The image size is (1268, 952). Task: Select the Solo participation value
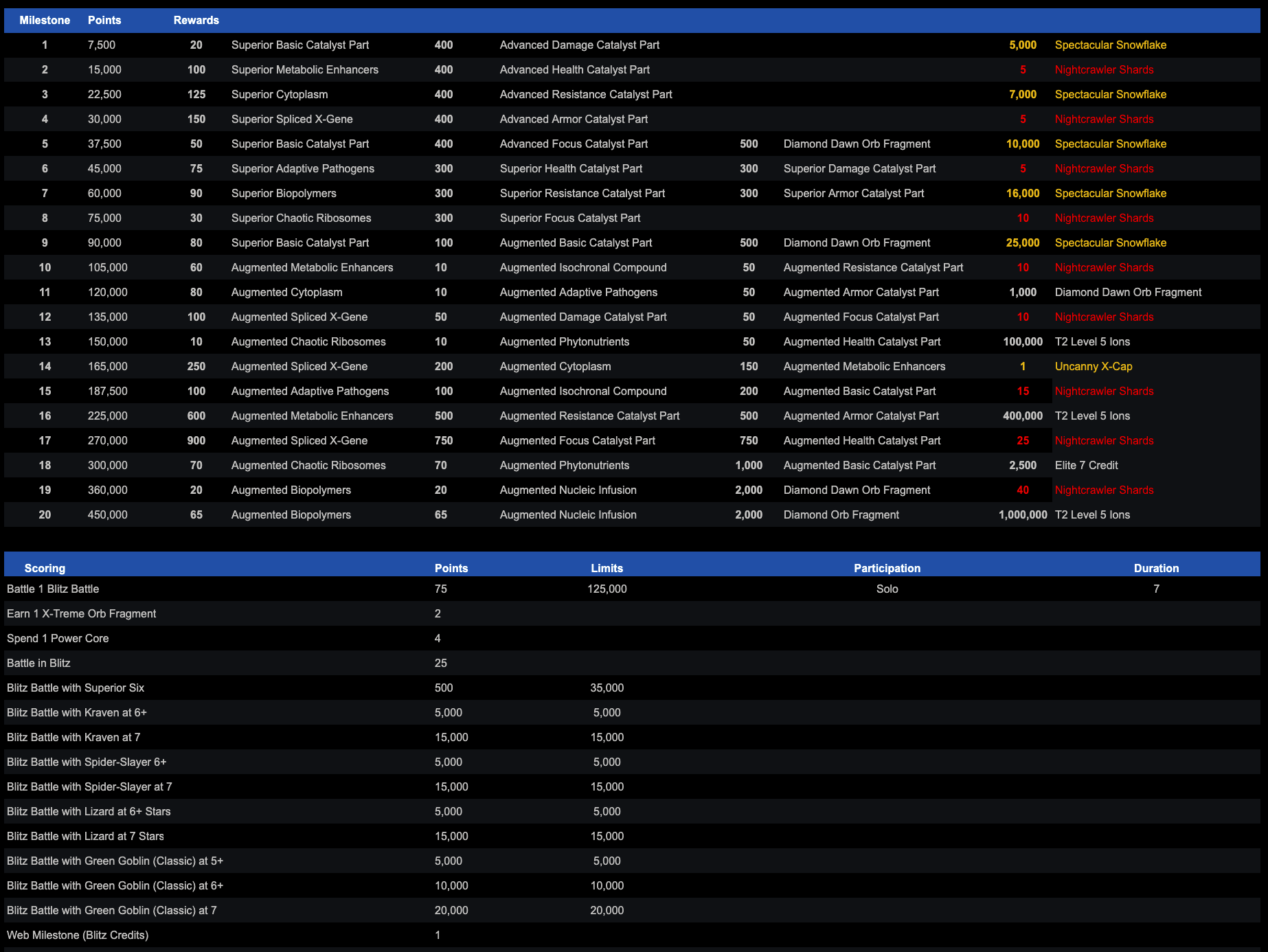887,589
